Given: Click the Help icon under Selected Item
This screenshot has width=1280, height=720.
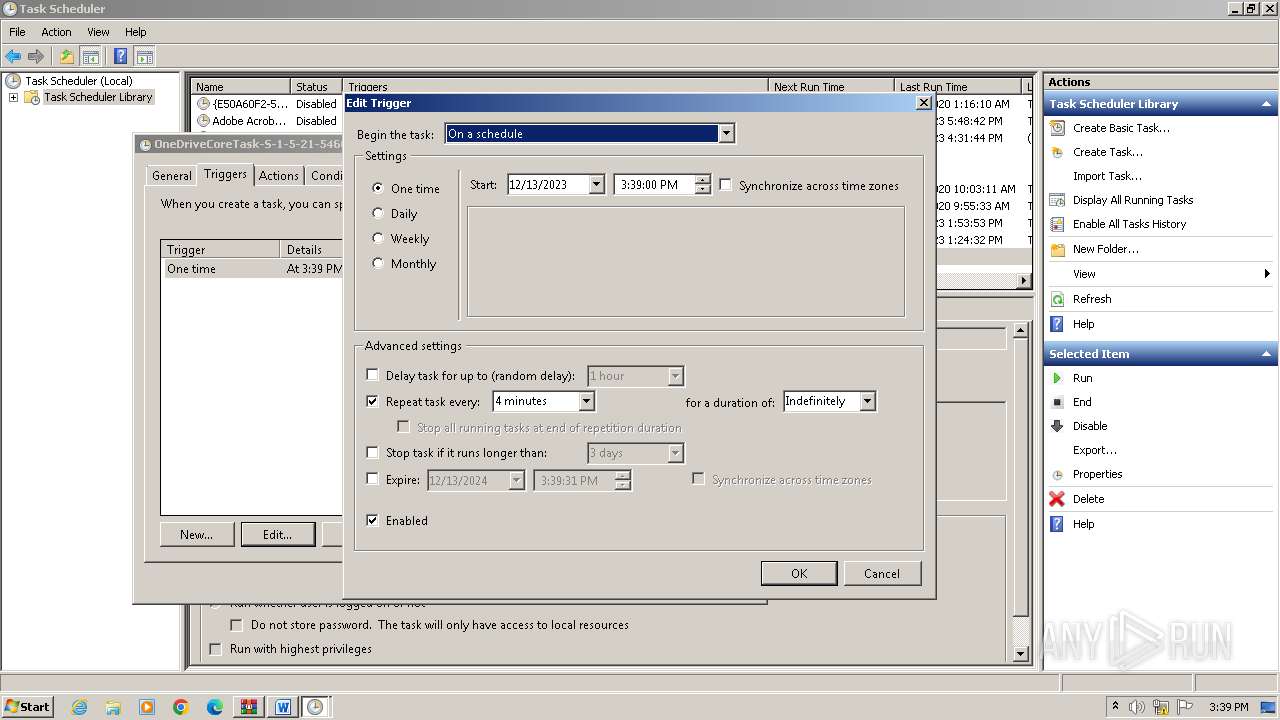Looking at the screenshot, I should click(1057, 524).
